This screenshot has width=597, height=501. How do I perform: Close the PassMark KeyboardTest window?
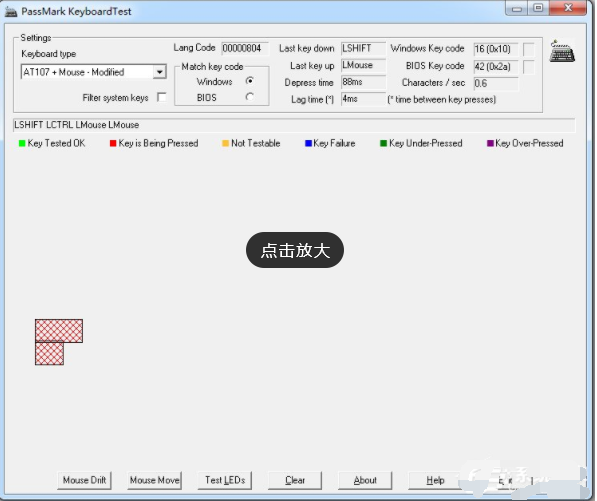click(x=568, y=8)
